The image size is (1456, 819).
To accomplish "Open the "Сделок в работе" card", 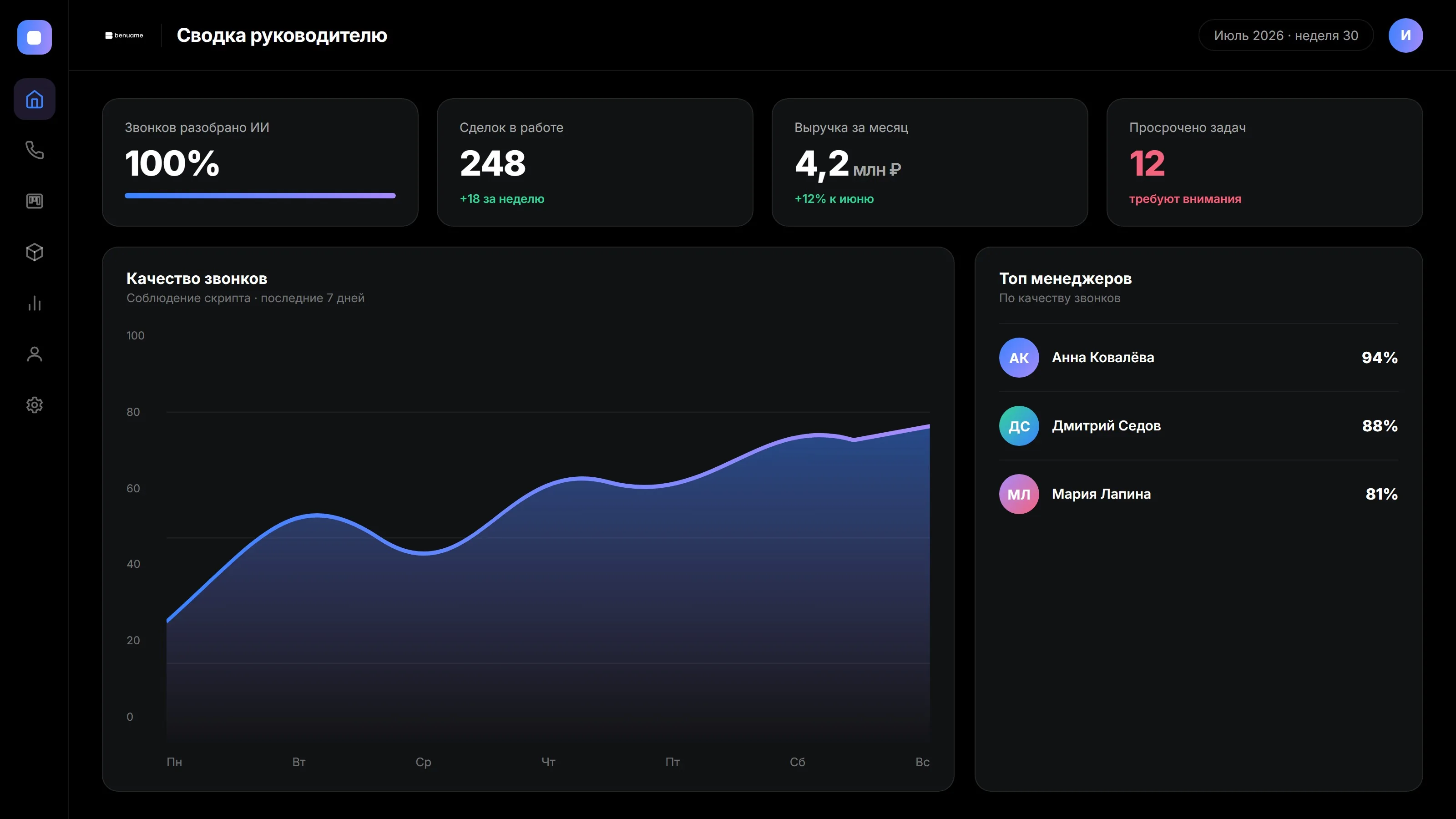I will tap(595, 163).
